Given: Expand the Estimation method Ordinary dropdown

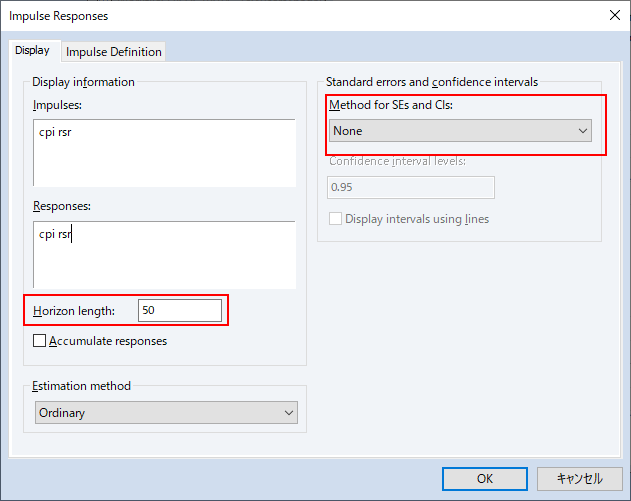Looking at the screenshot, I should (x=166, y=412).
